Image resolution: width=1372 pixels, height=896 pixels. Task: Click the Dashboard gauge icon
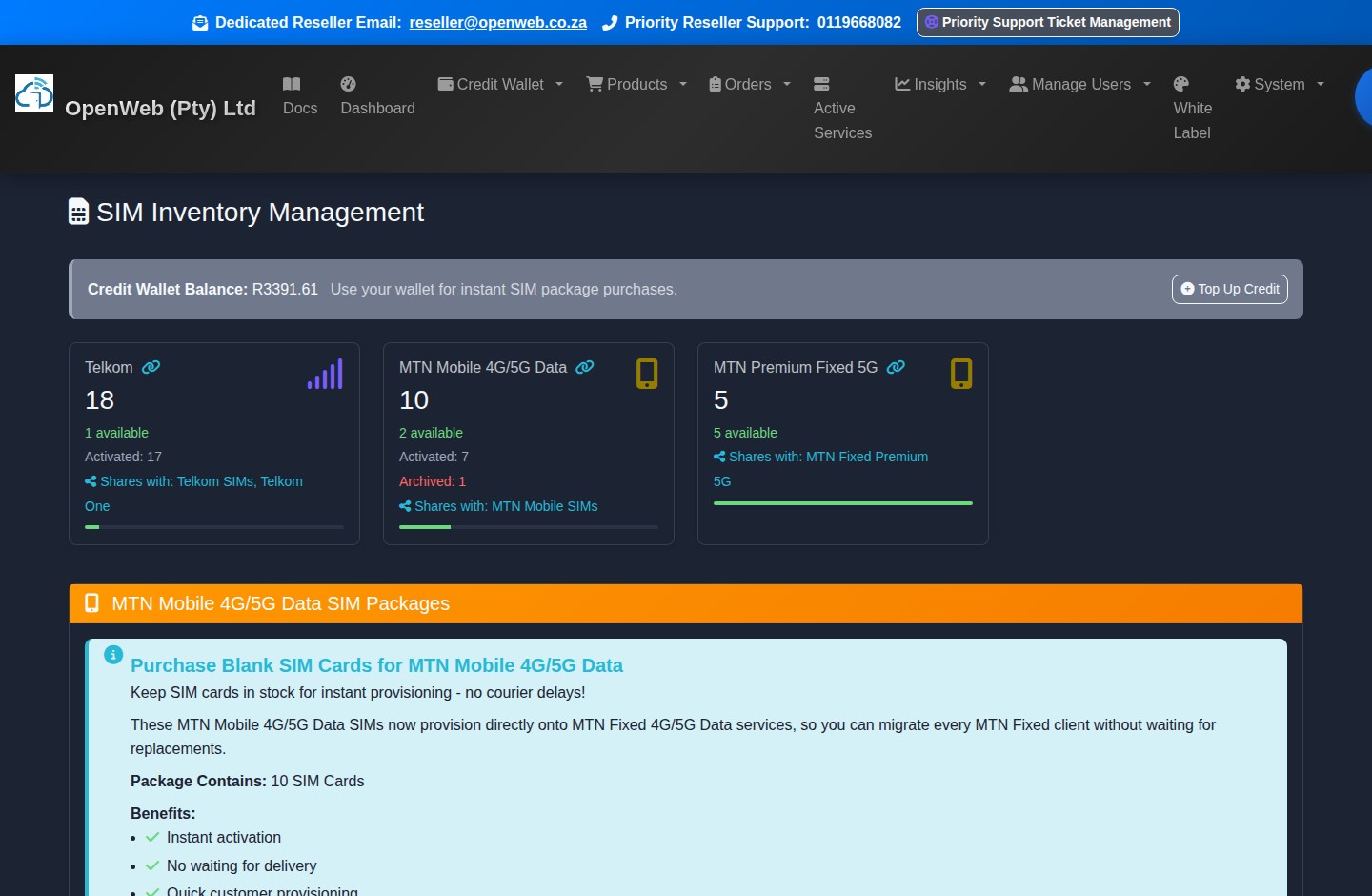[x=348, y=84]
